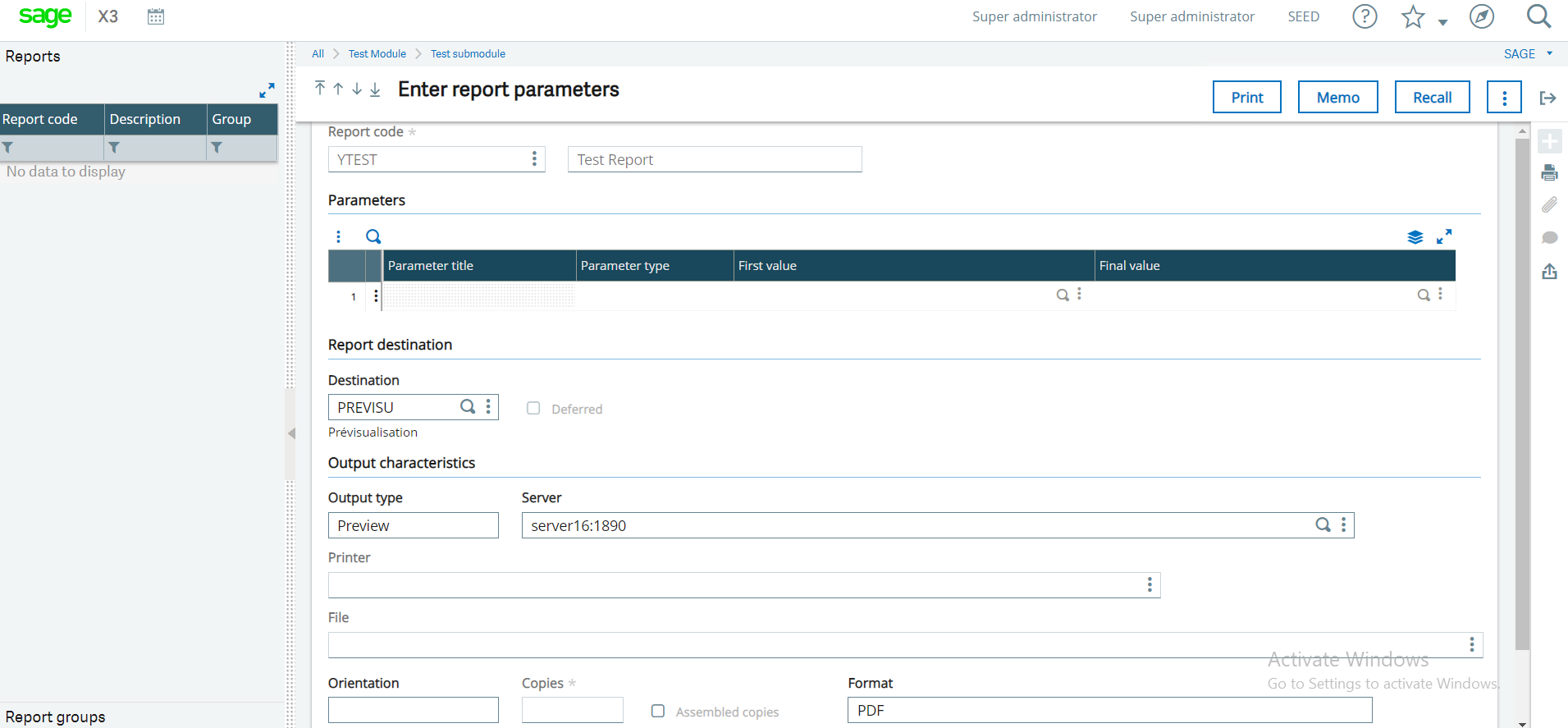Expand the Parameters grid to full screen
The width and height of the screenshot is (1568, 728).
pos(1444,236)
